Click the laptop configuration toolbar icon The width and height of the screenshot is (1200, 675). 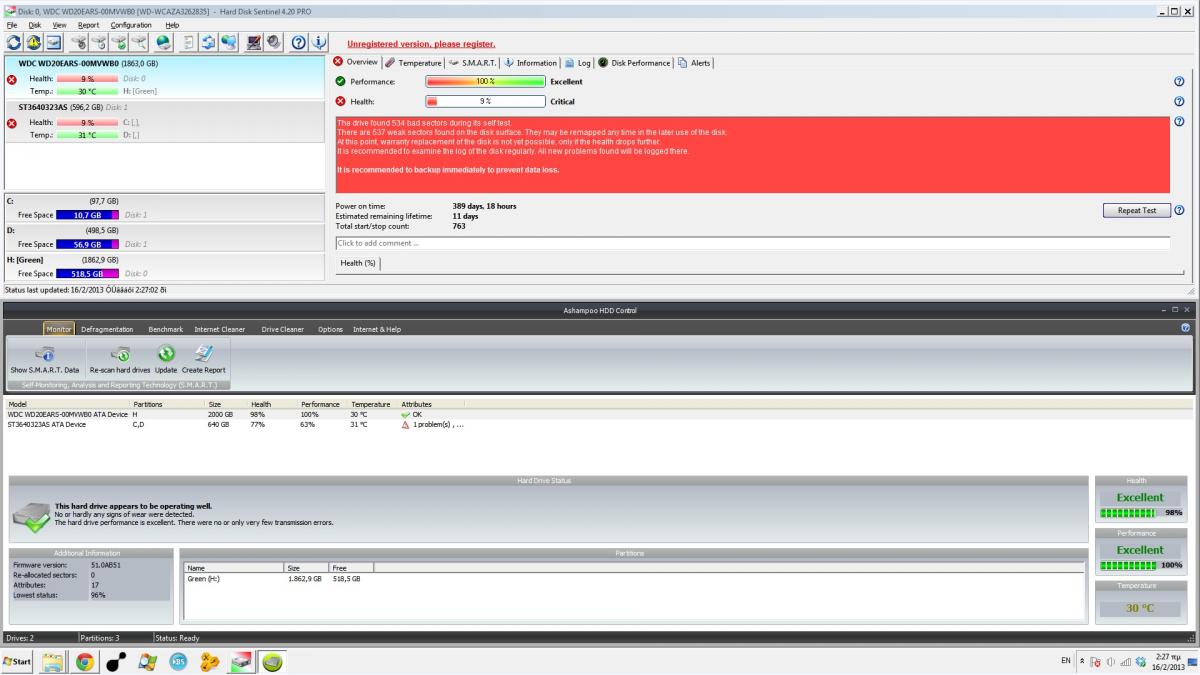[254, 43]
